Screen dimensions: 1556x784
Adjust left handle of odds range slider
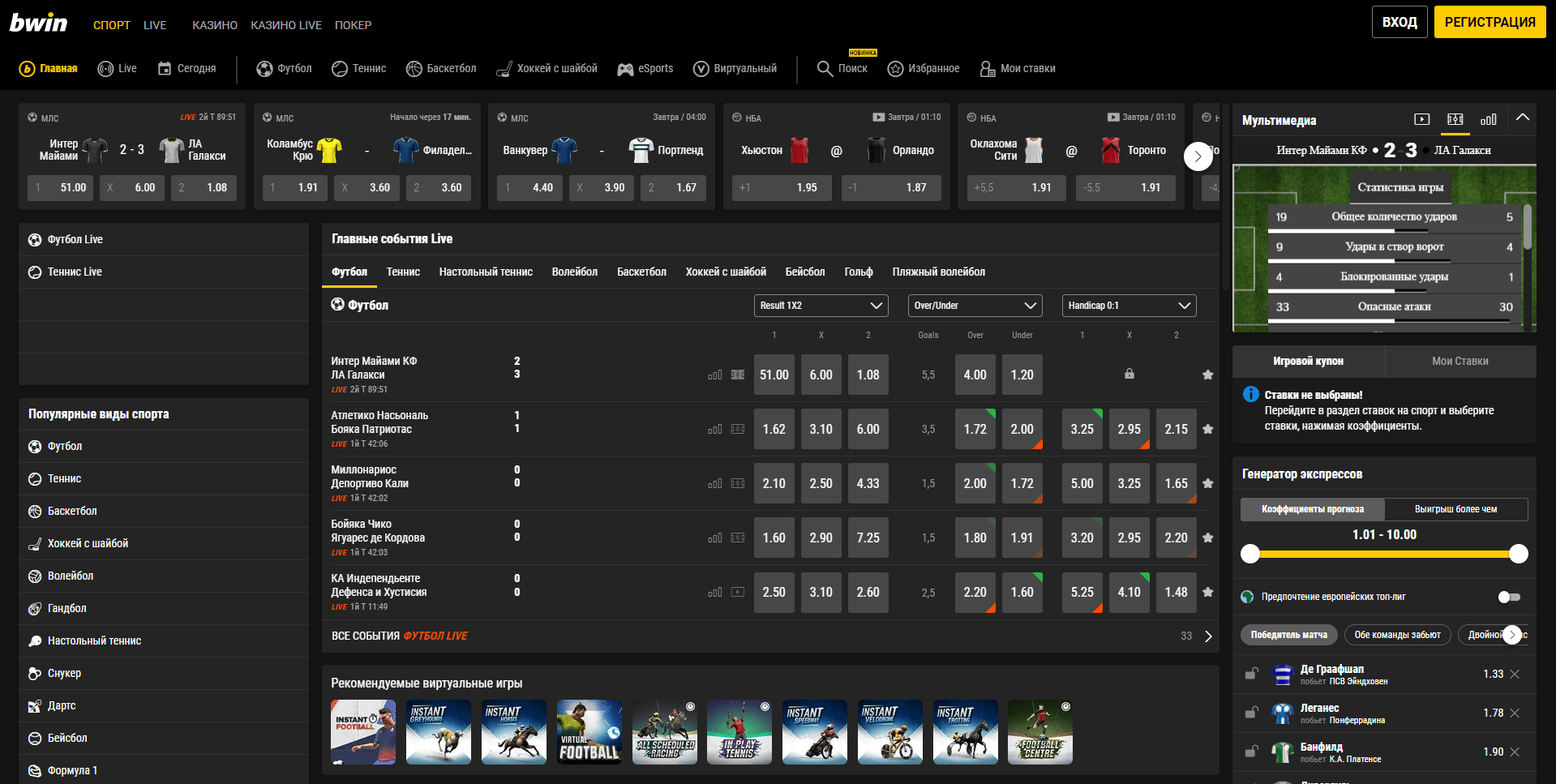pyautogui.click(x=1250, y=554)
